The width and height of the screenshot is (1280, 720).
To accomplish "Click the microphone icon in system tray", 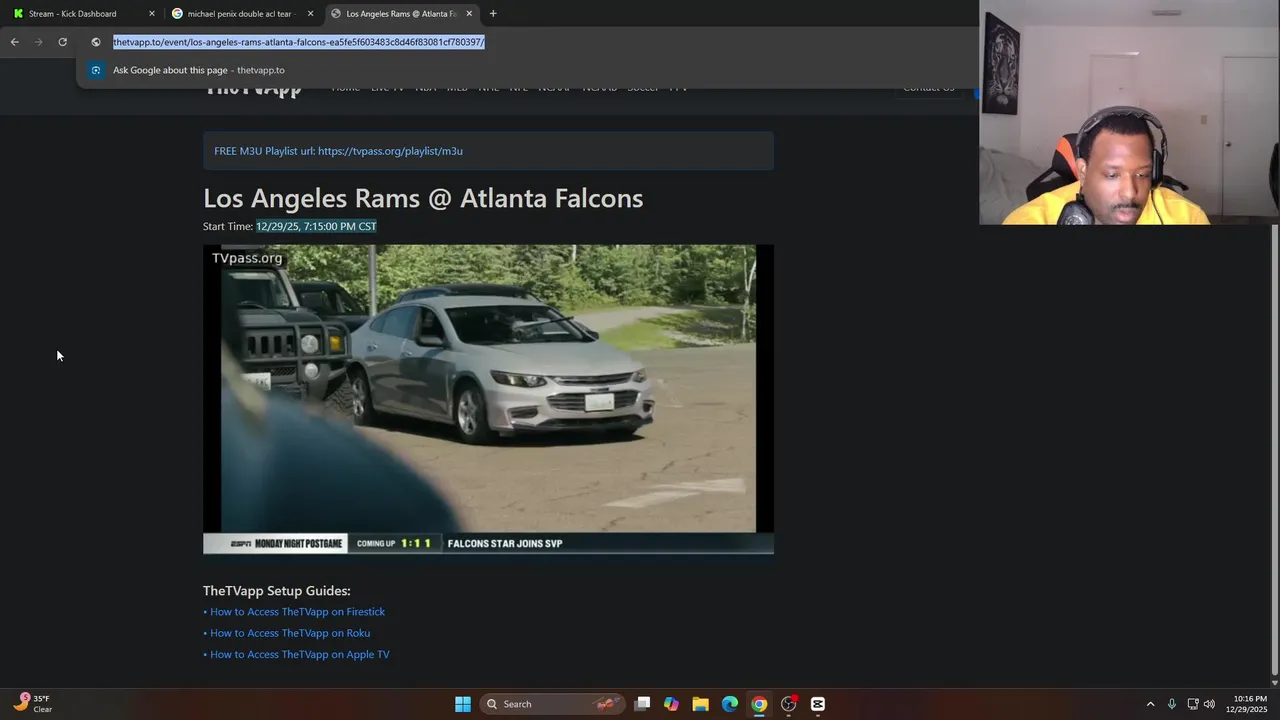I will click(1172, 704).
